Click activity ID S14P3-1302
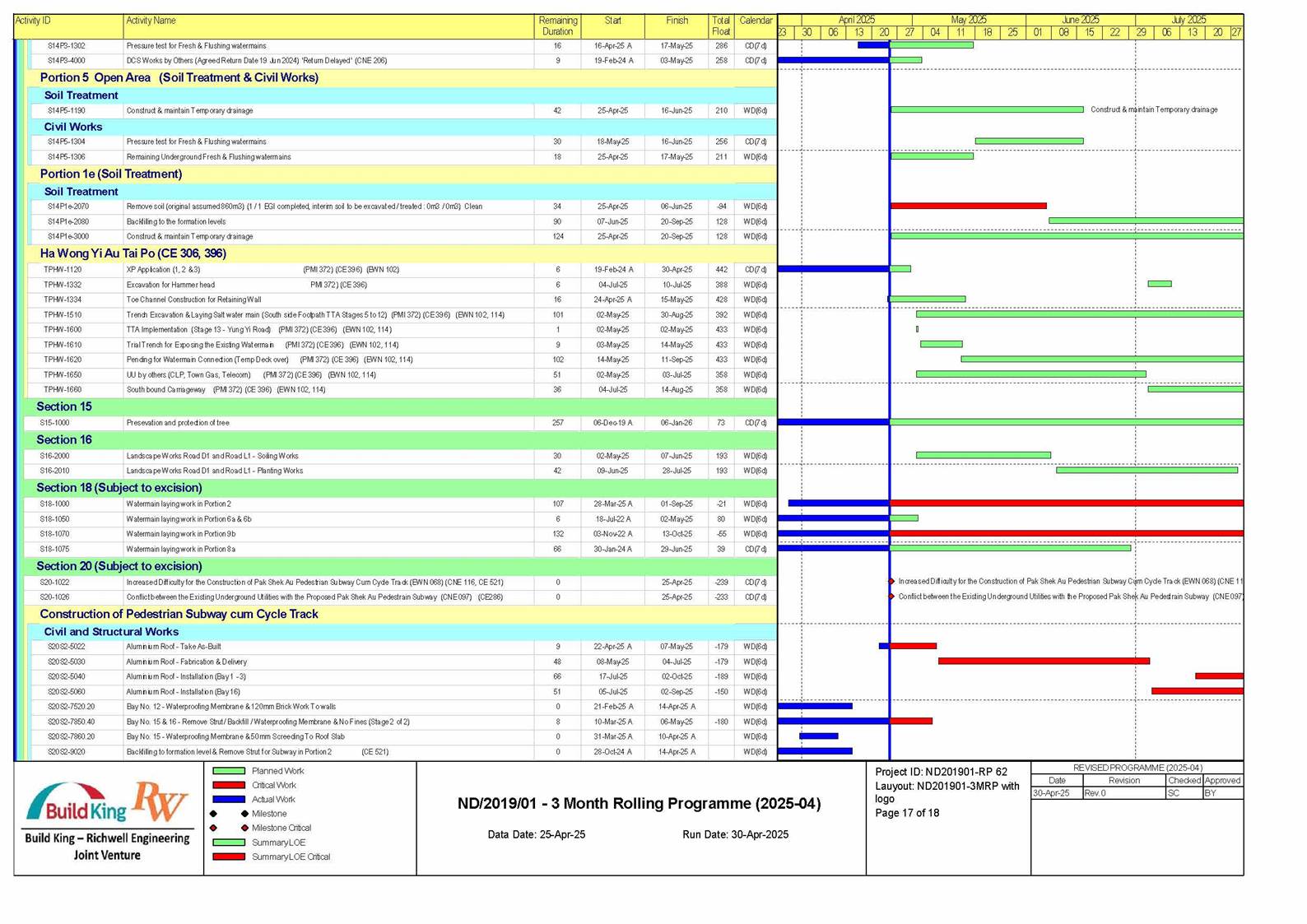This screenshot has height=924, width=1307. pos(66,46)
